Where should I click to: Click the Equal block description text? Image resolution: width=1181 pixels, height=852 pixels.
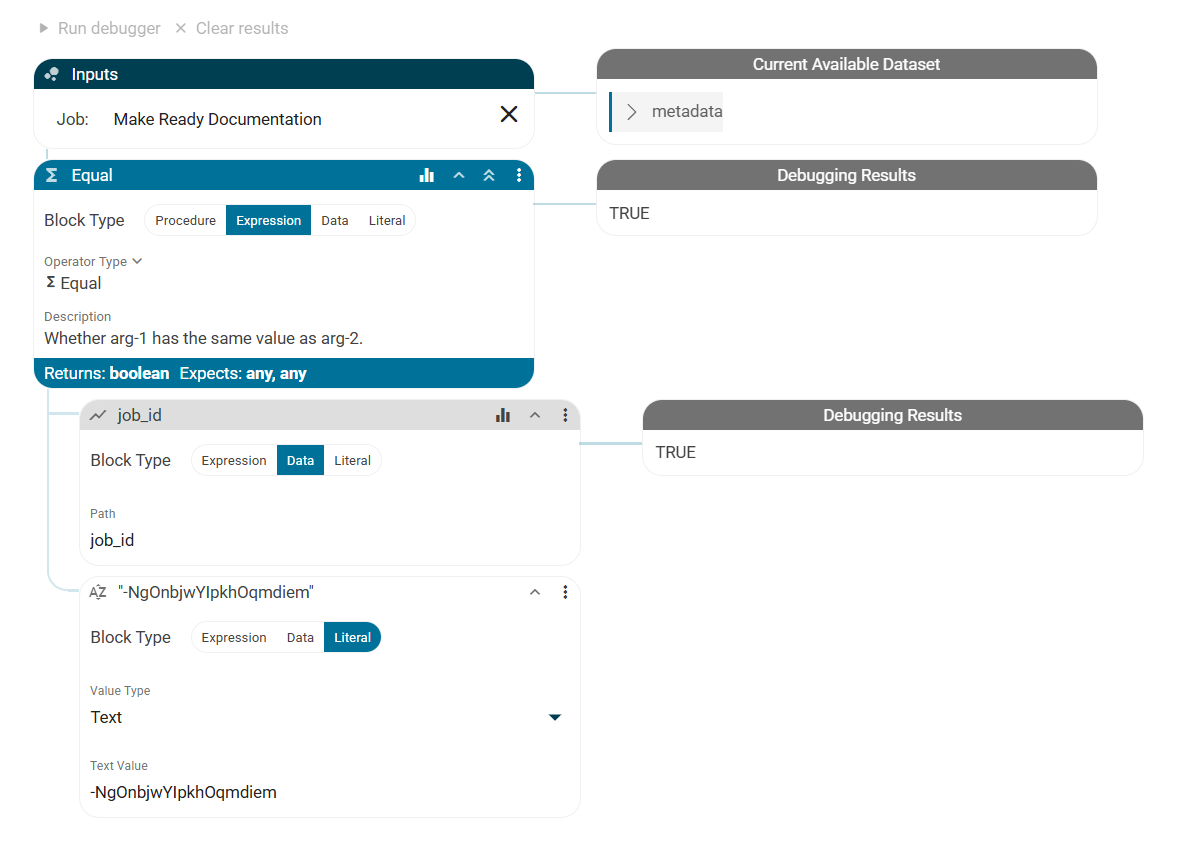[203, 338]
